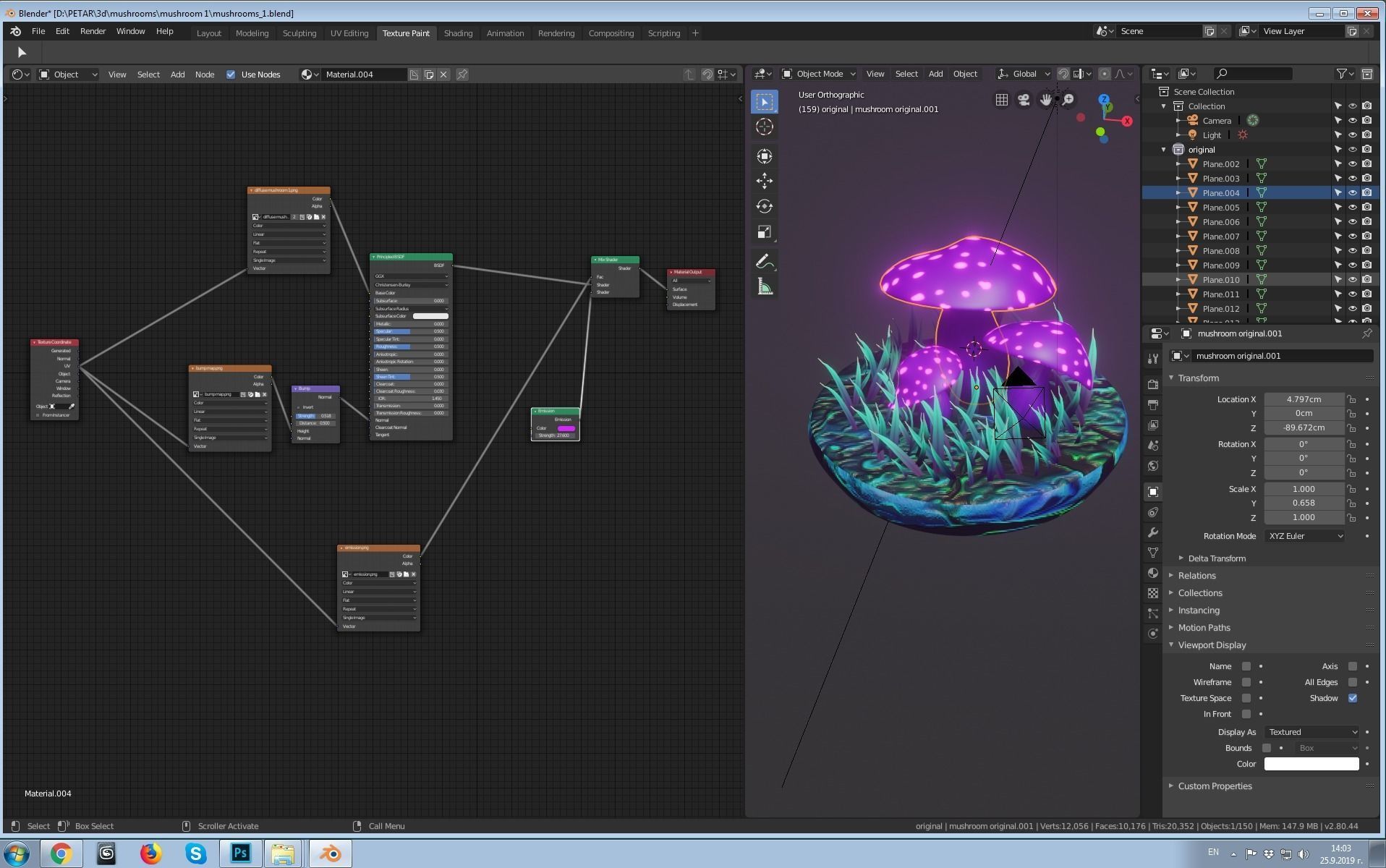Click the pan view hand icon

click(x=1045, y=101)
